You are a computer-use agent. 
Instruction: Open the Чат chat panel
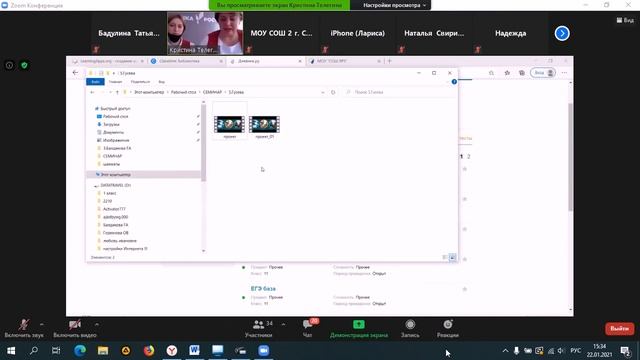pyautogui.click(x=307, y=329)
